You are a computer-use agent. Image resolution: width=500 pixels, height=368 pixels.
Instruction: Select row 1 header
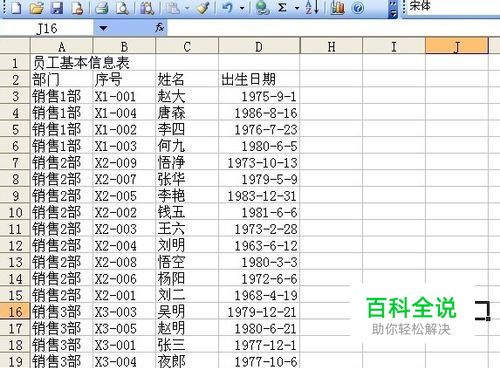coord(15,63)
